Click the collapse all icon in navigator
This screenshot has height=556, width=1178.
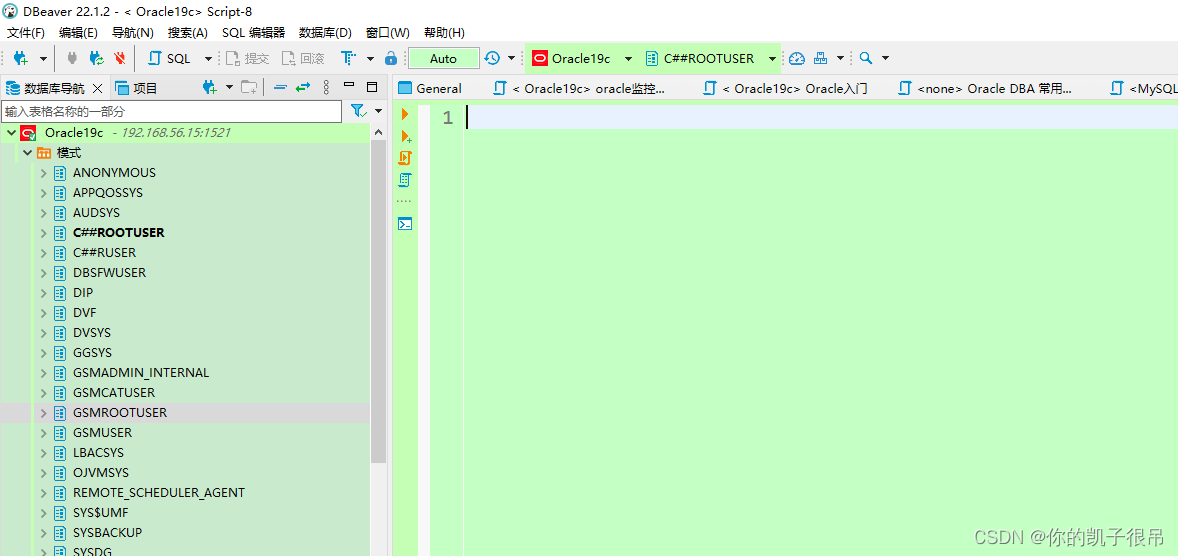(280, 88)
